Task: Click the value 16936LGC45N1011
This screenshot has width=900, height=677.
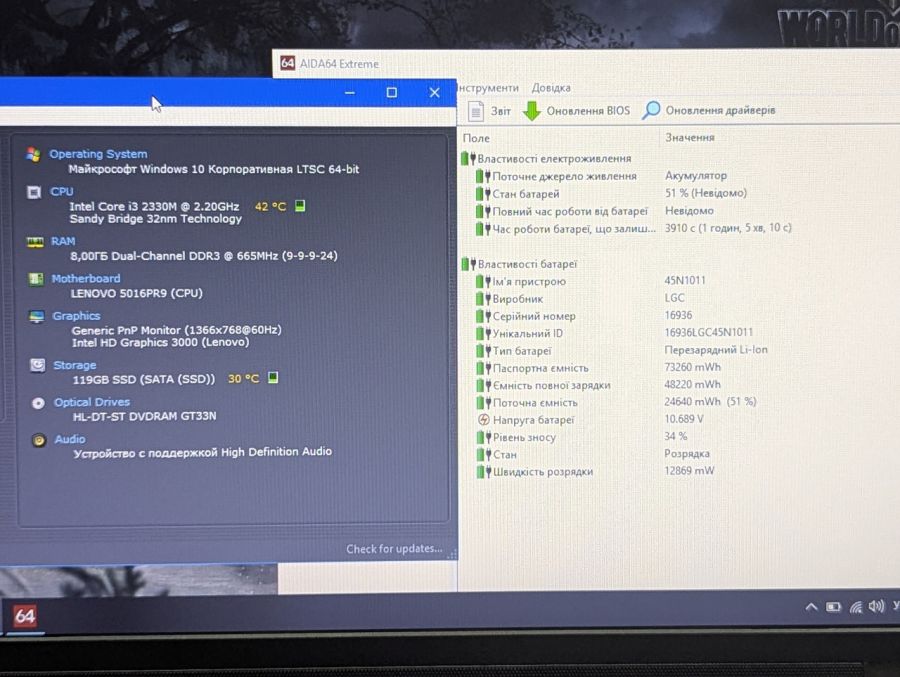Action: 708,332
